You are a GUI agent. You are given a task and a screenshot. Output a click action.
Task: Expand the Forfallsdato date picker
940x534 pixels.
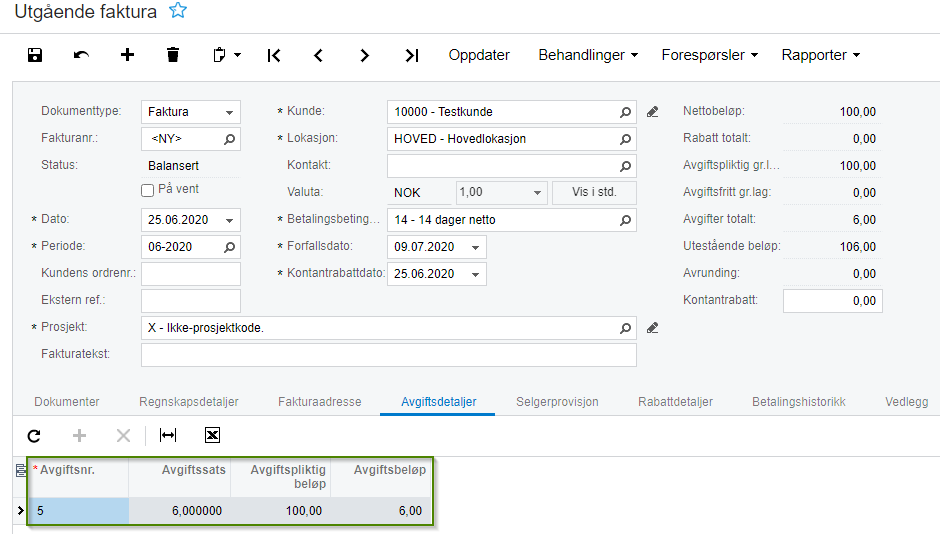coord(475,247)
